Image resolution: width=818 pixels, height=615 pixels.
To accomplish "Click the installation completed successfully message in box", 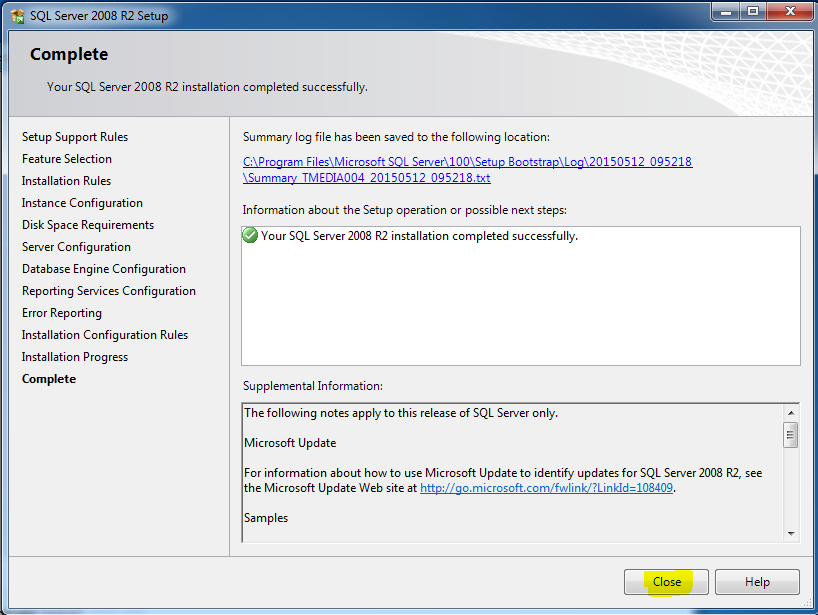I will pos(419,236).
